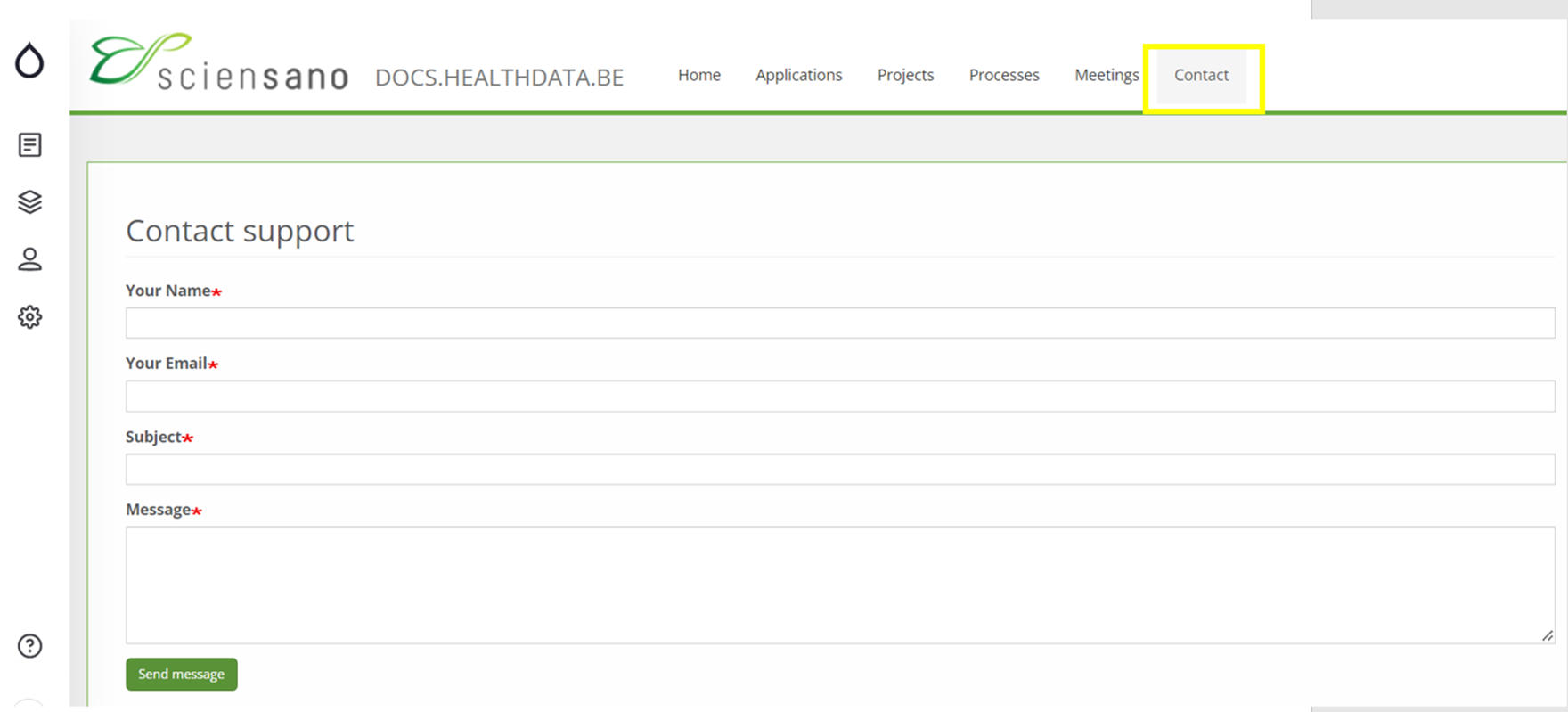Image resolution: width=1568 pixels, height=712 pixels.
Task: Select the Subject text field
Action: click(839, 469)
